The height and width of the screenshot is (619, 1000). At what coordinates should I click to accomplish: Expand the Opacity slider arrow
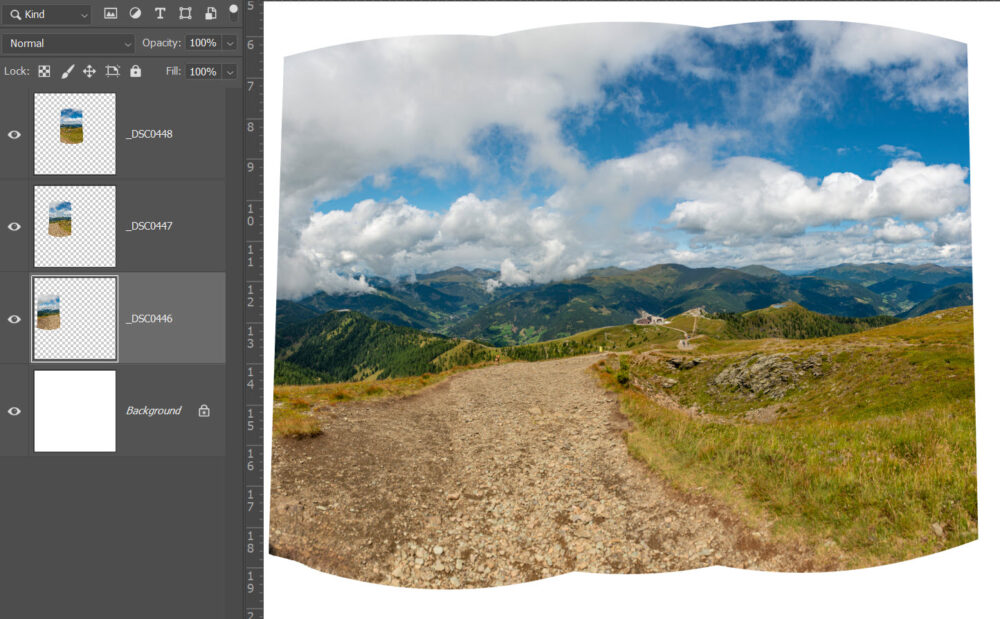(230, 43)
